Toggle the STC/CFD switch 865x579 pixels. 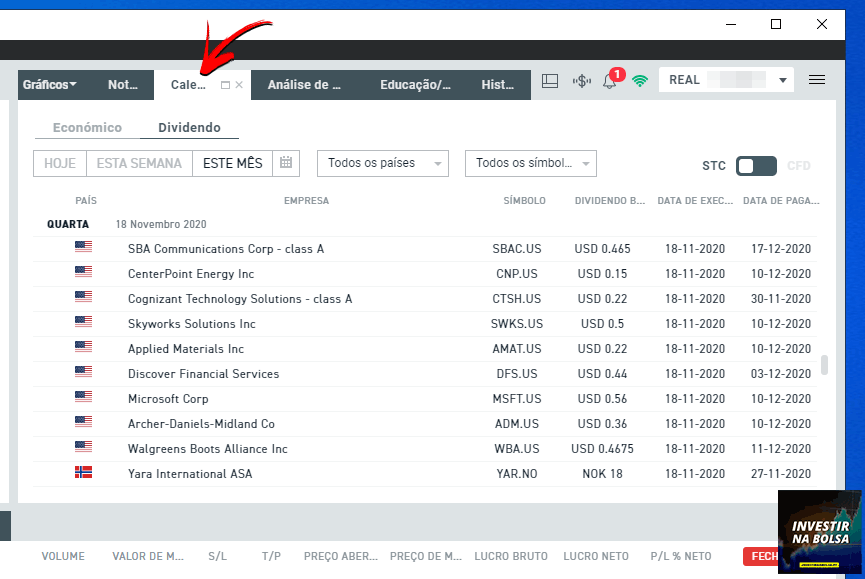[756, 166]
